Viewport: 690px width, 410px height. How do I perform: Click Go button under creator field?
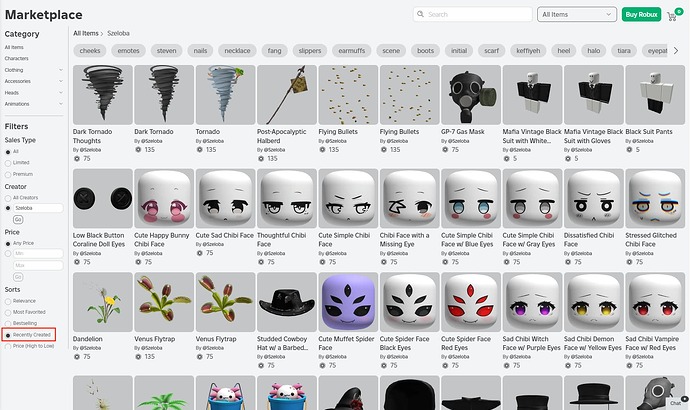pyautogui.click(x=18, y=220)
